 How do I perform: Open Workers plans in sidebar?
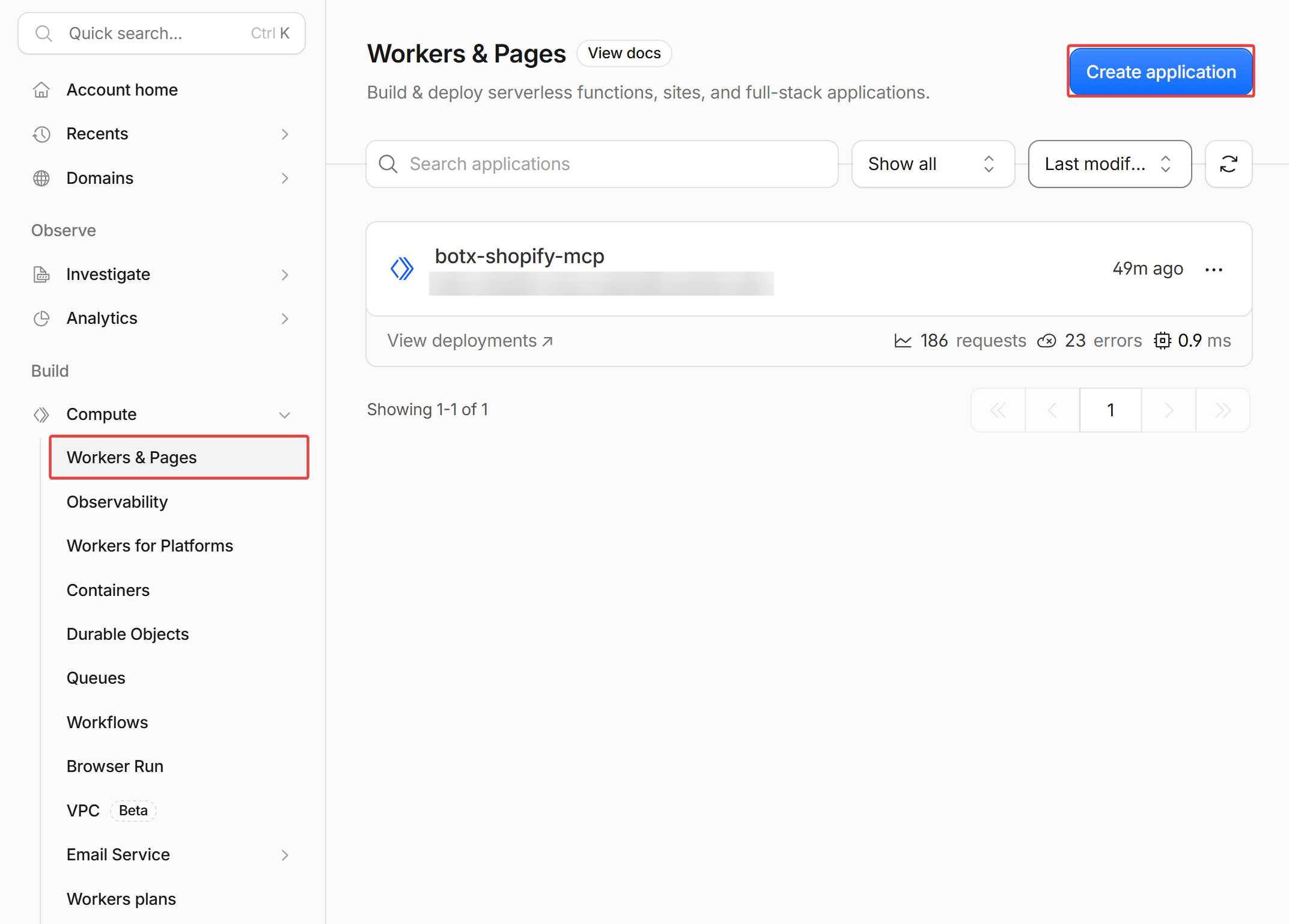pyautogui.click(x=121, y=899)
